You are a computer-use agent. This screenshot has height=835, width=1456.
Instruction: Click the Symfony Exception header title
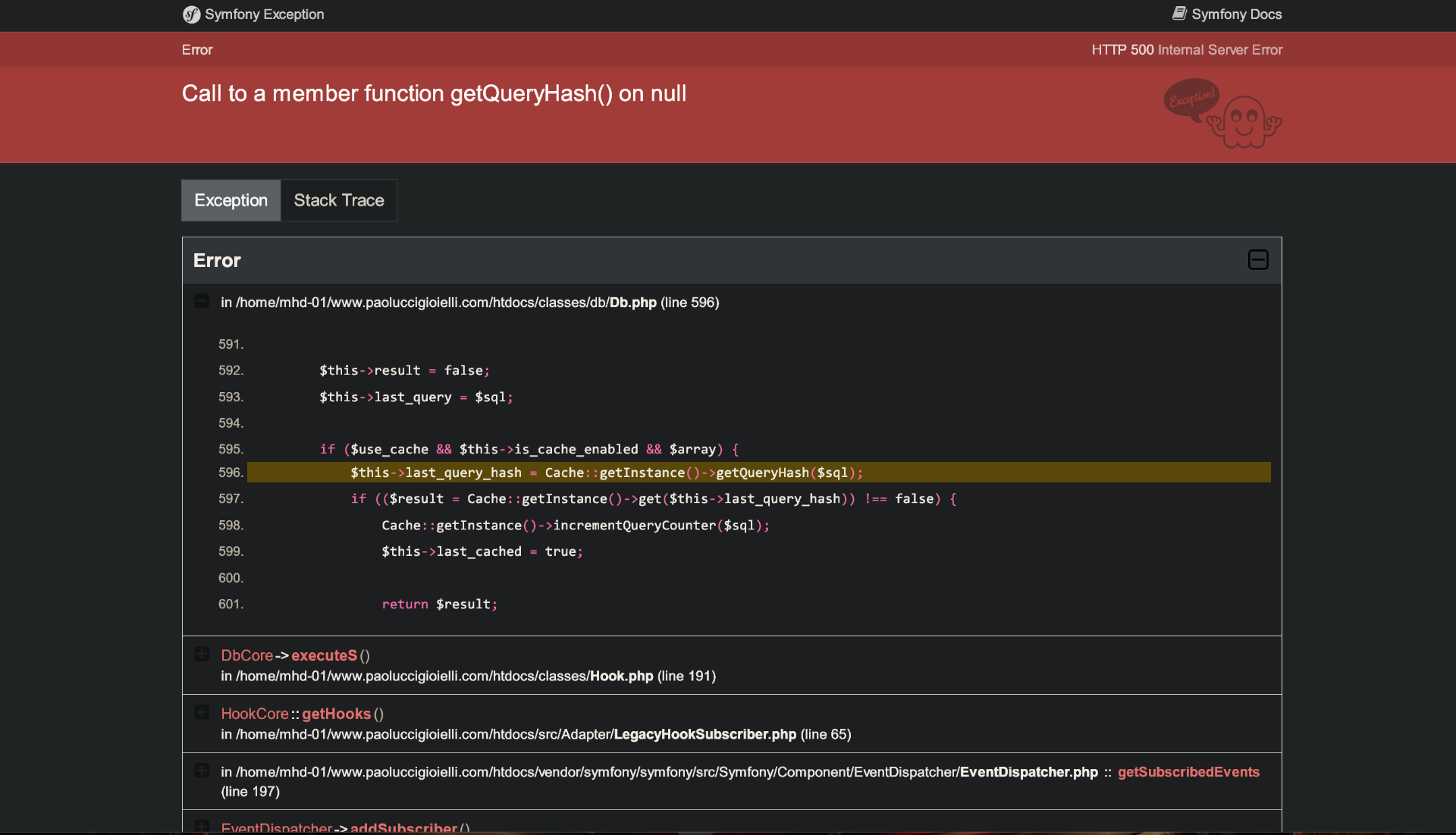(264, 14)
